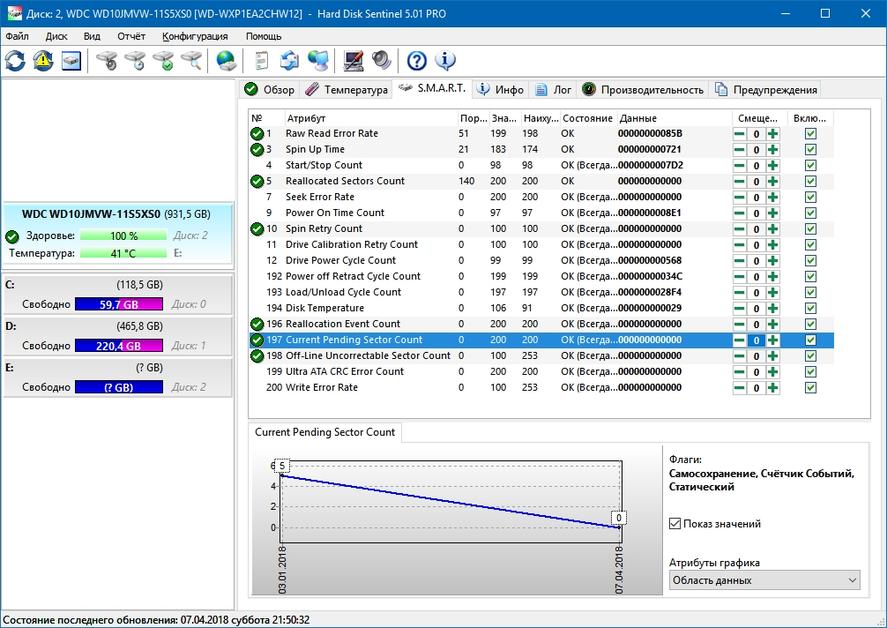Click the blue refresh arrows toolbar icon
This screenshot has width=887, height=628.
pos(15,61)
